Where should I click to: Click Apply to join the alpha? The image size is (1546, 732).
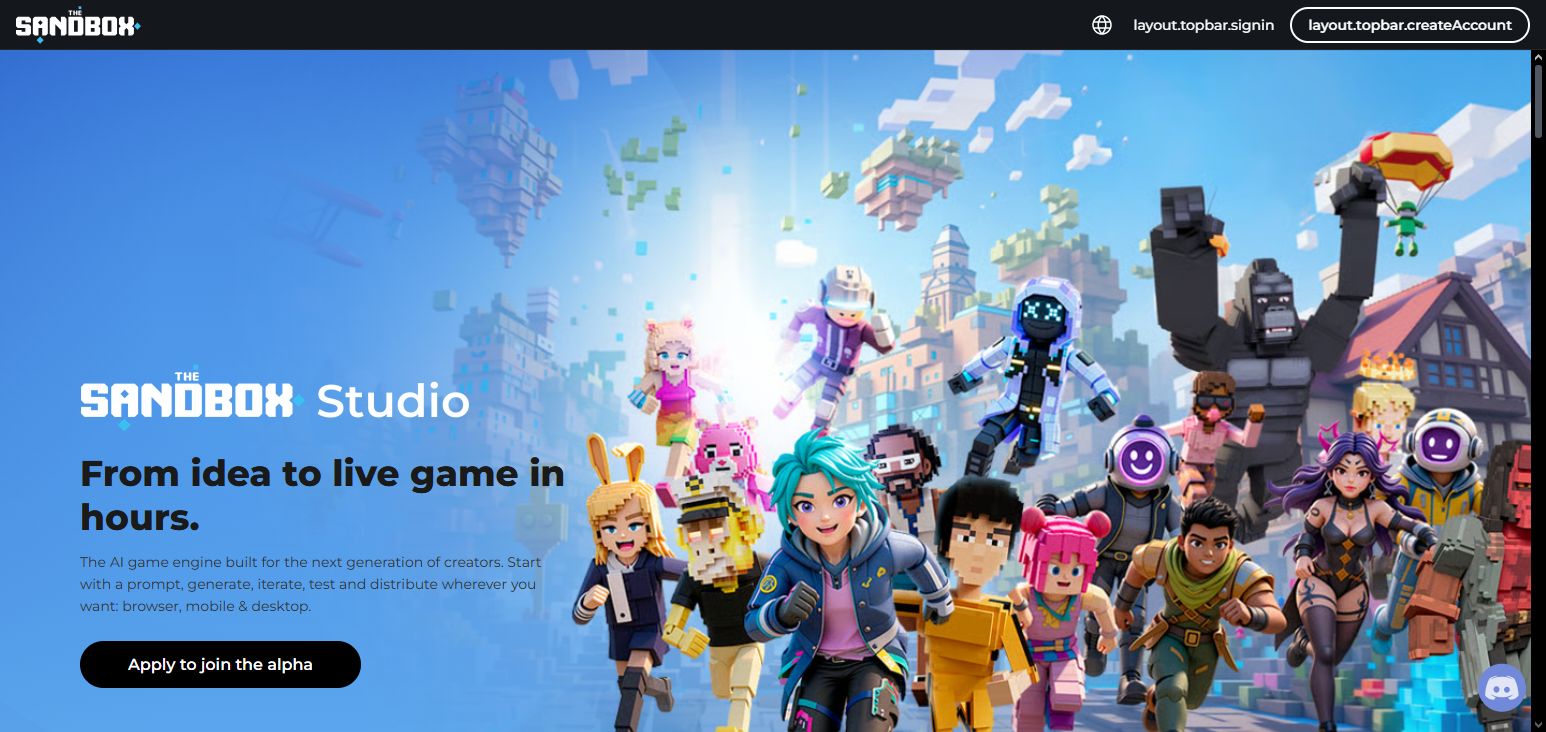click(220, 664)
